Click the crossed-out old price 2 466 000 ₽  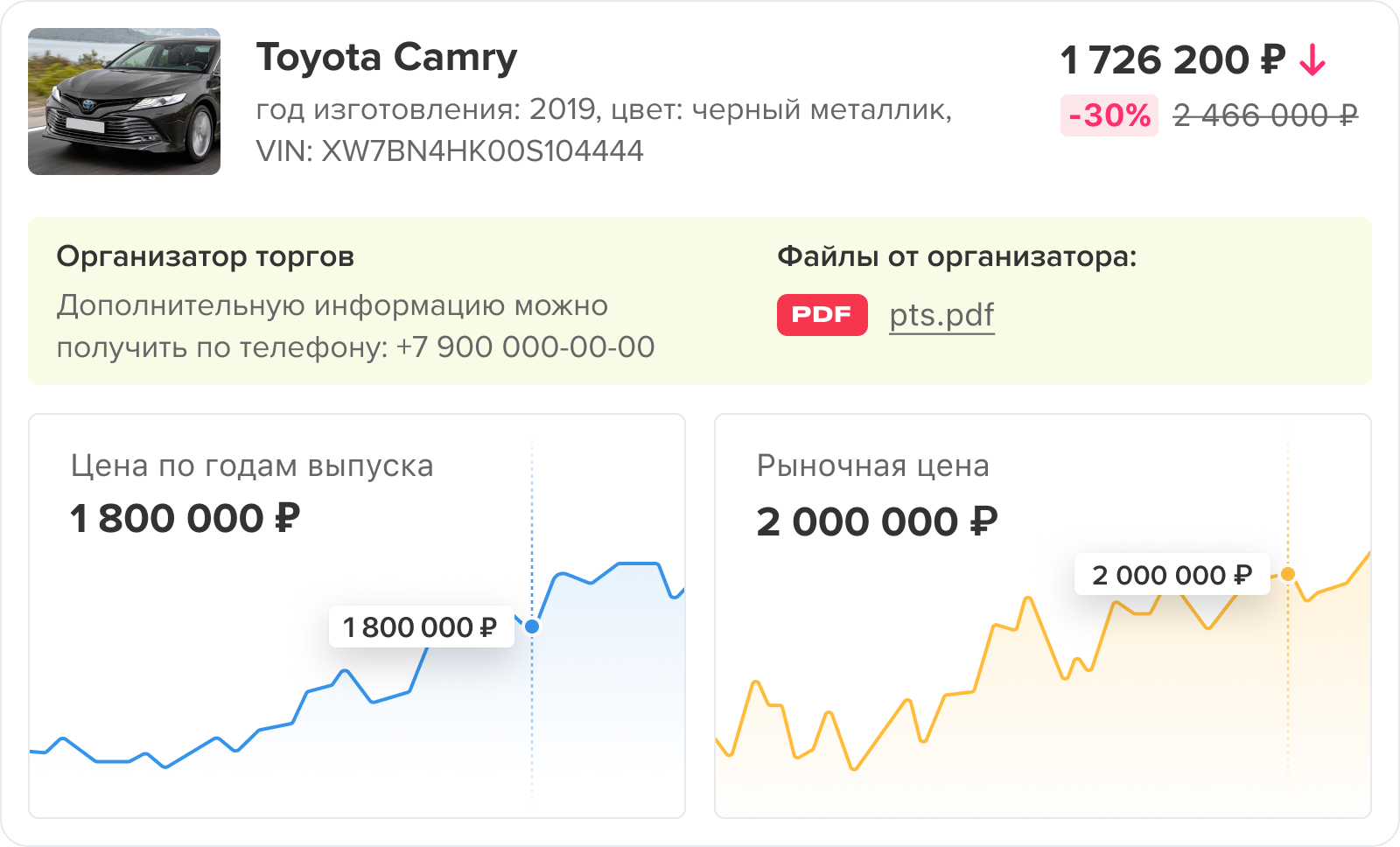1265,115
